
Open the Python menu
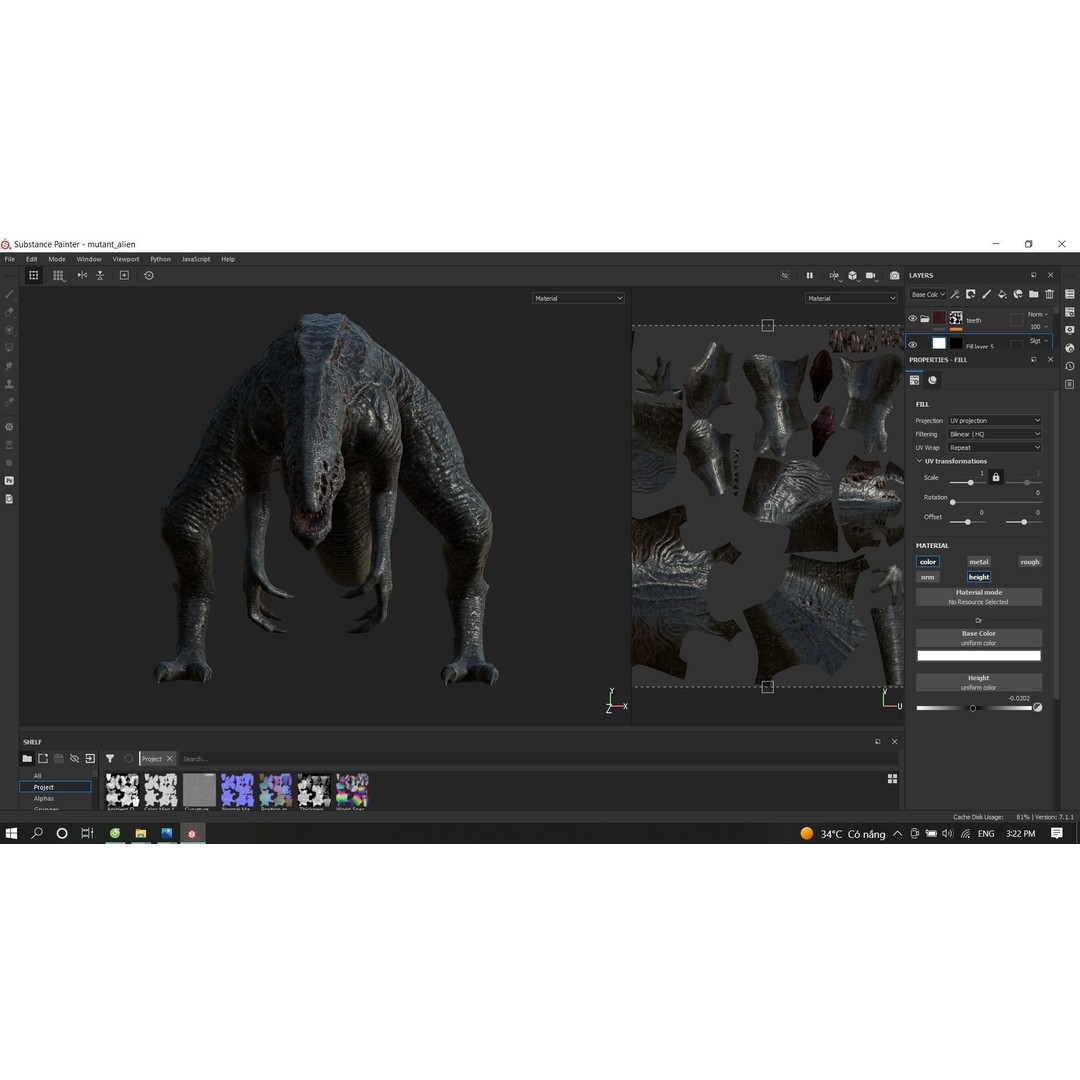pyautogui.click(x=160, y=259)
